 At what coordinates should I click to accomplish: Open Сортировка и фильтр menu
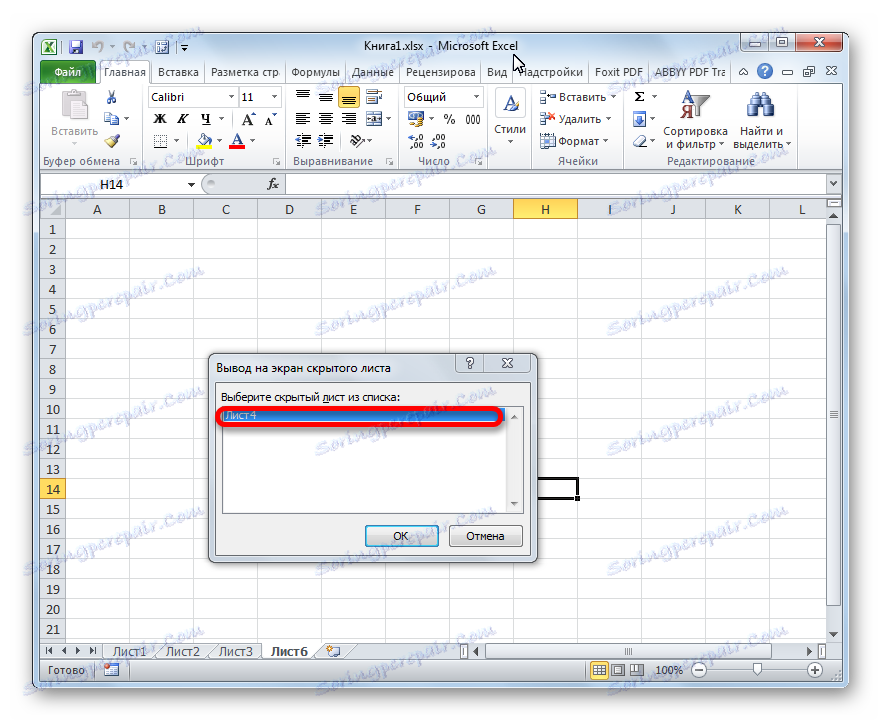[x=695, y=120]
